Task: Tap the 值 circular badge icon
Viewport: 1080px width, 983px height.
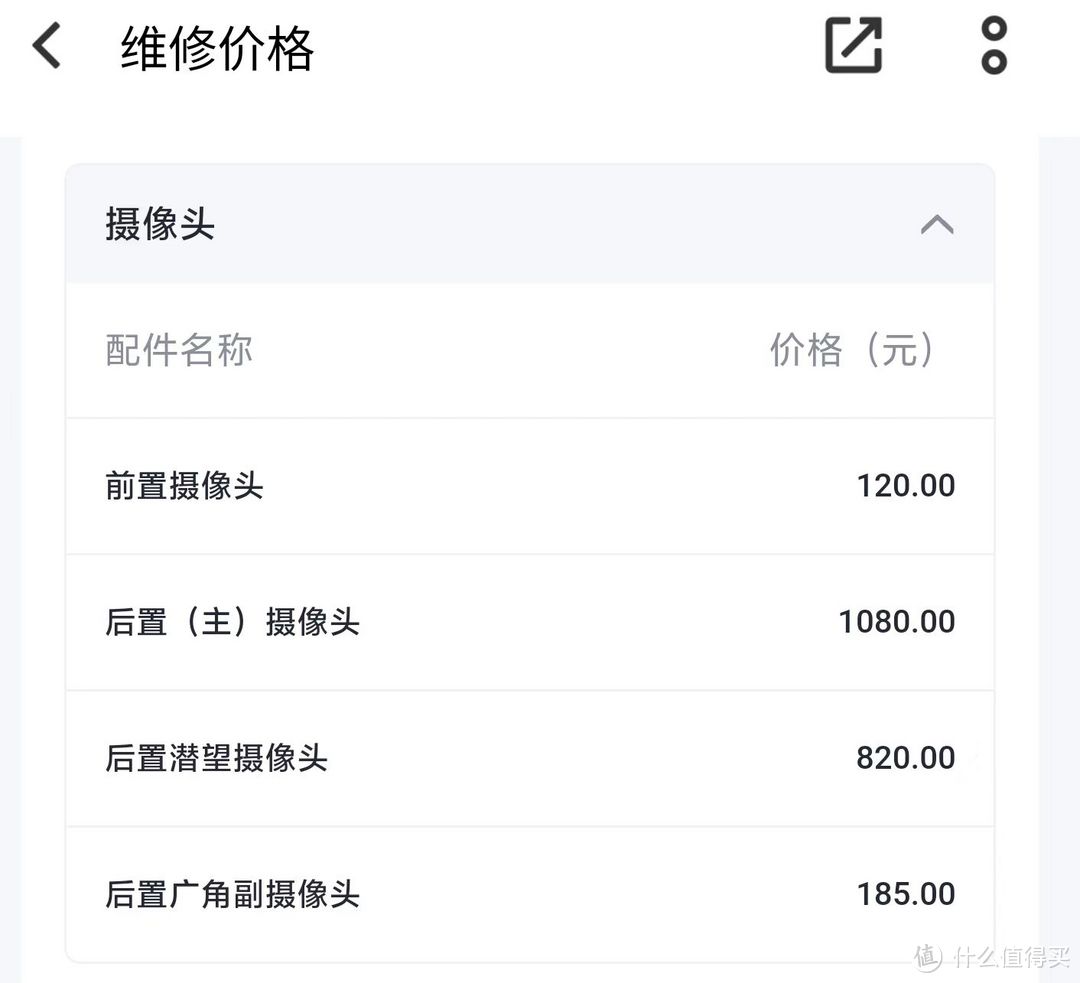Action: [925, 957]
